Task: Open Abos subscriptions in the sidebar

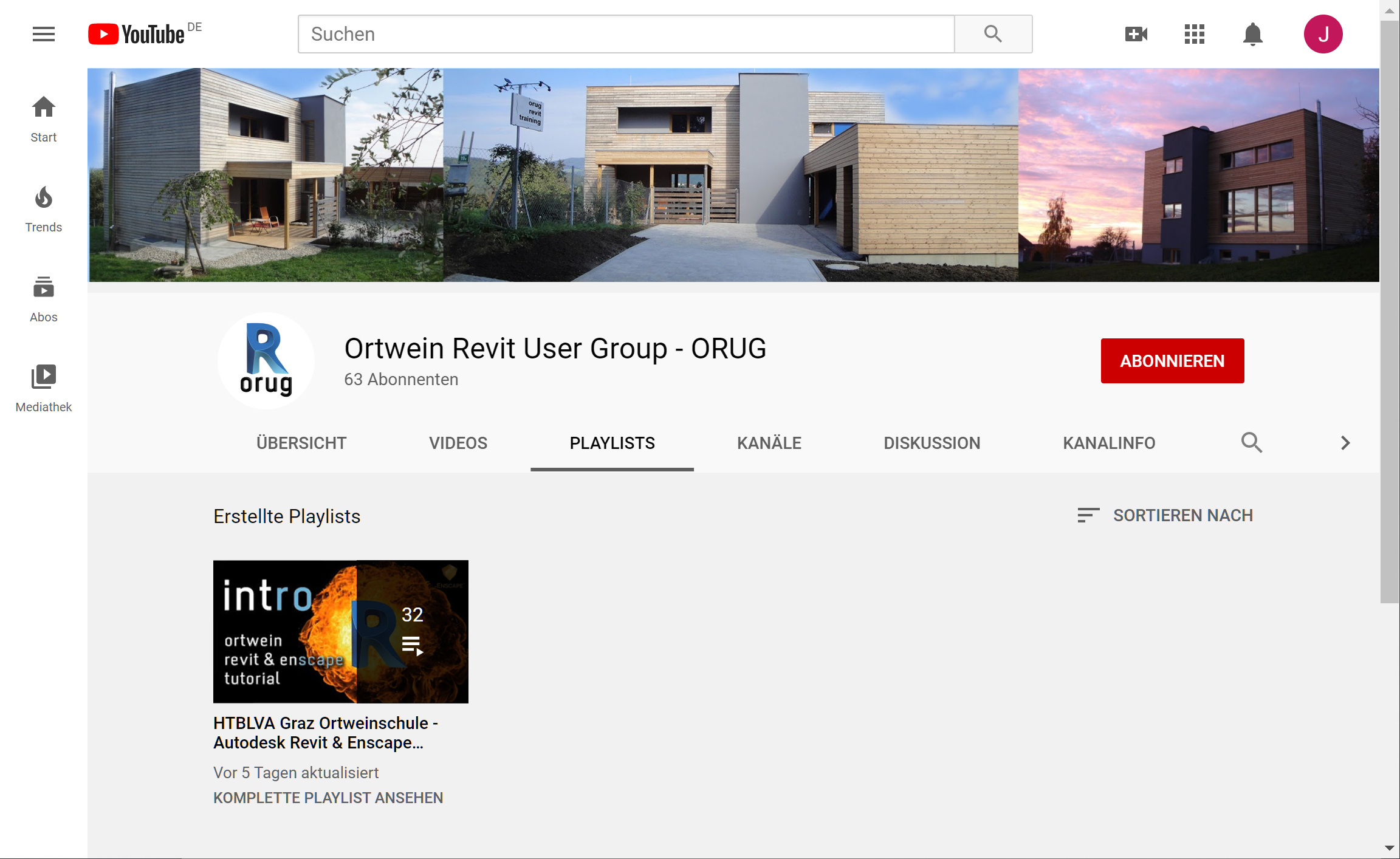Action: tap(44, 299)
